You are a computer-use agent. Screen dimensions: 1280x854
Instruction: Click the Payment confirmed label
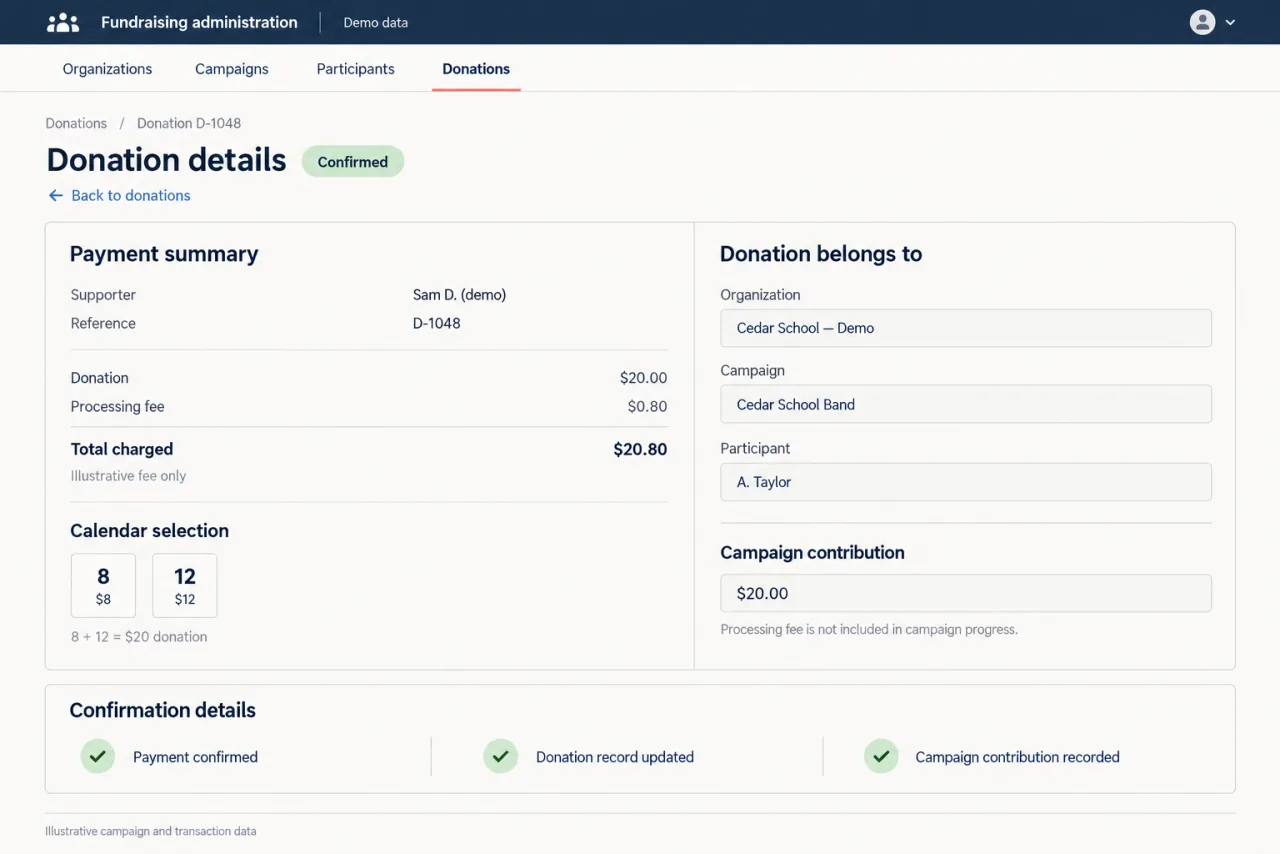195,757
